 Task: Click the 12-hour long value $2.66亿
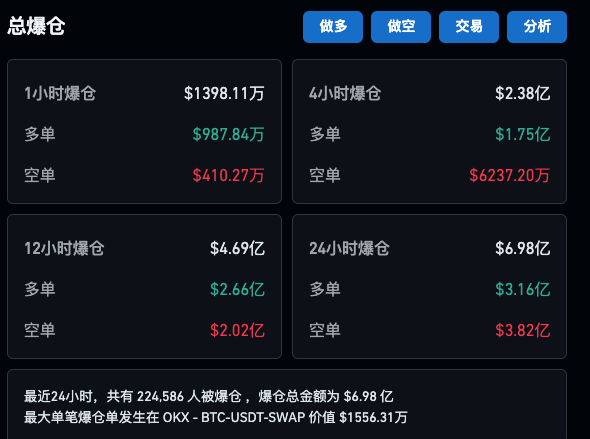(x=237, y=289)
